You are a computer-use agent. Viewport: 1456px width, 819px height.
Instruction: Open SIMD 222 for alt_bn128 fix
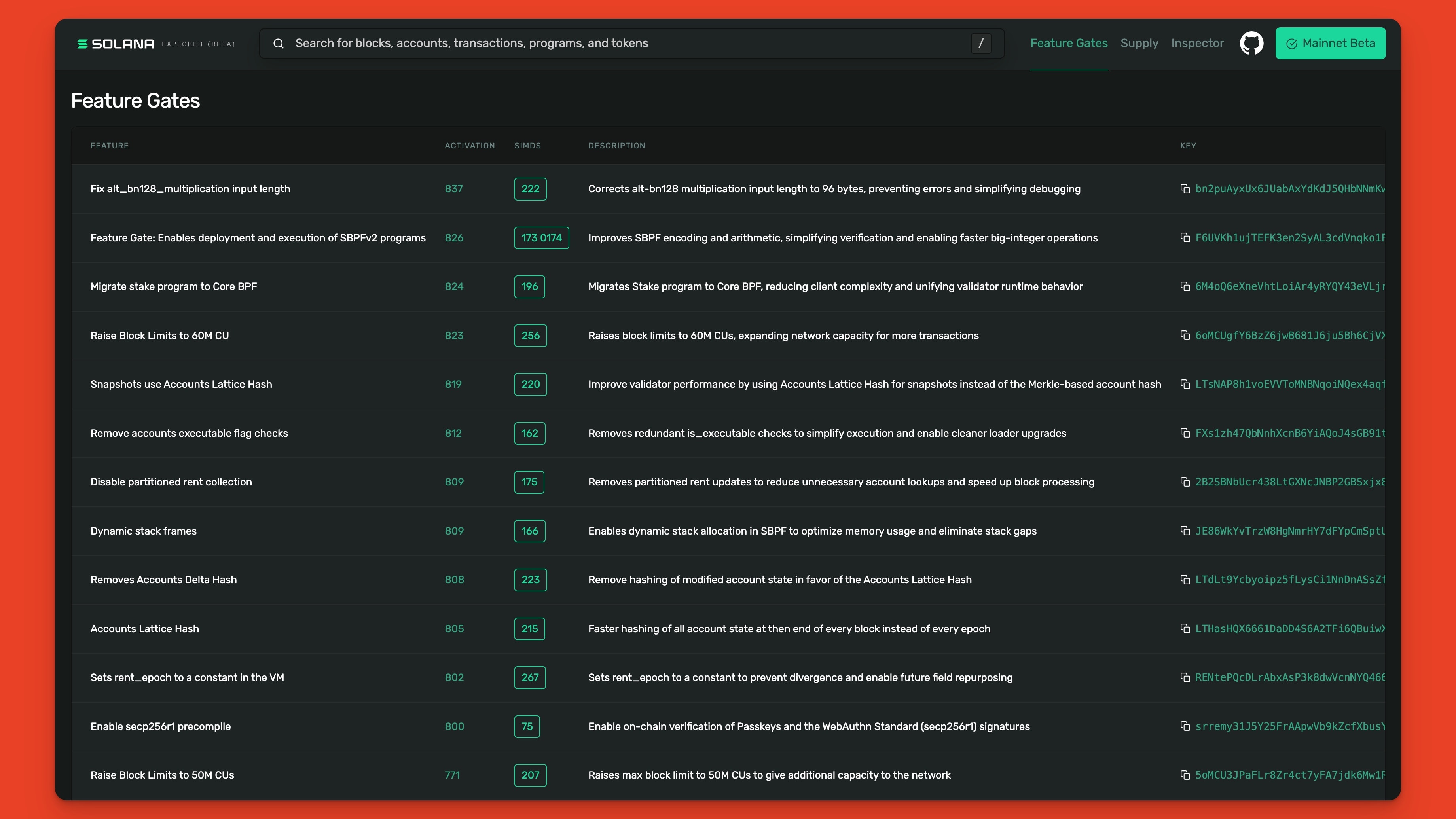(530, 189)
